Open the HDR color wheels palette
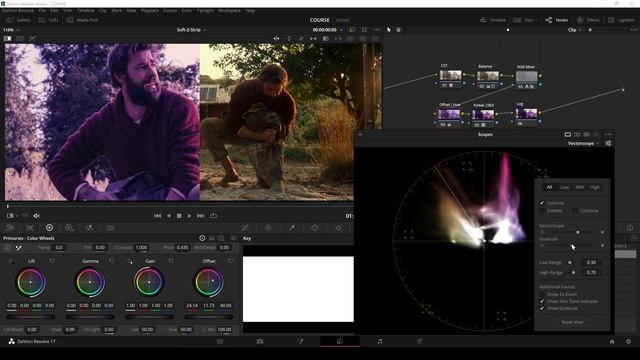 pos(69,228)
